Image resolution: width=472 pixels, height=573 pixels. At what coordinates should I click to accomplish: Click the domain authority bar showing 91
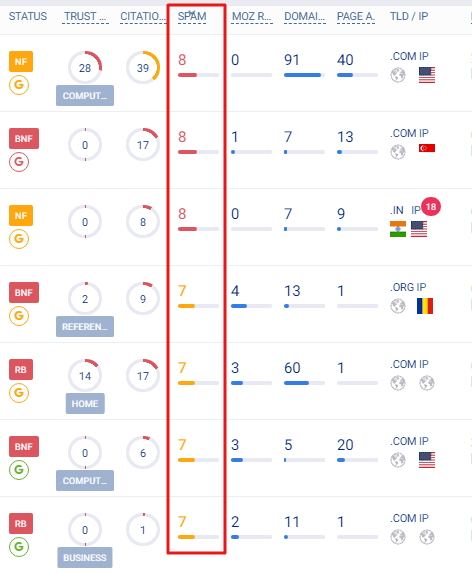coord(304,75)
